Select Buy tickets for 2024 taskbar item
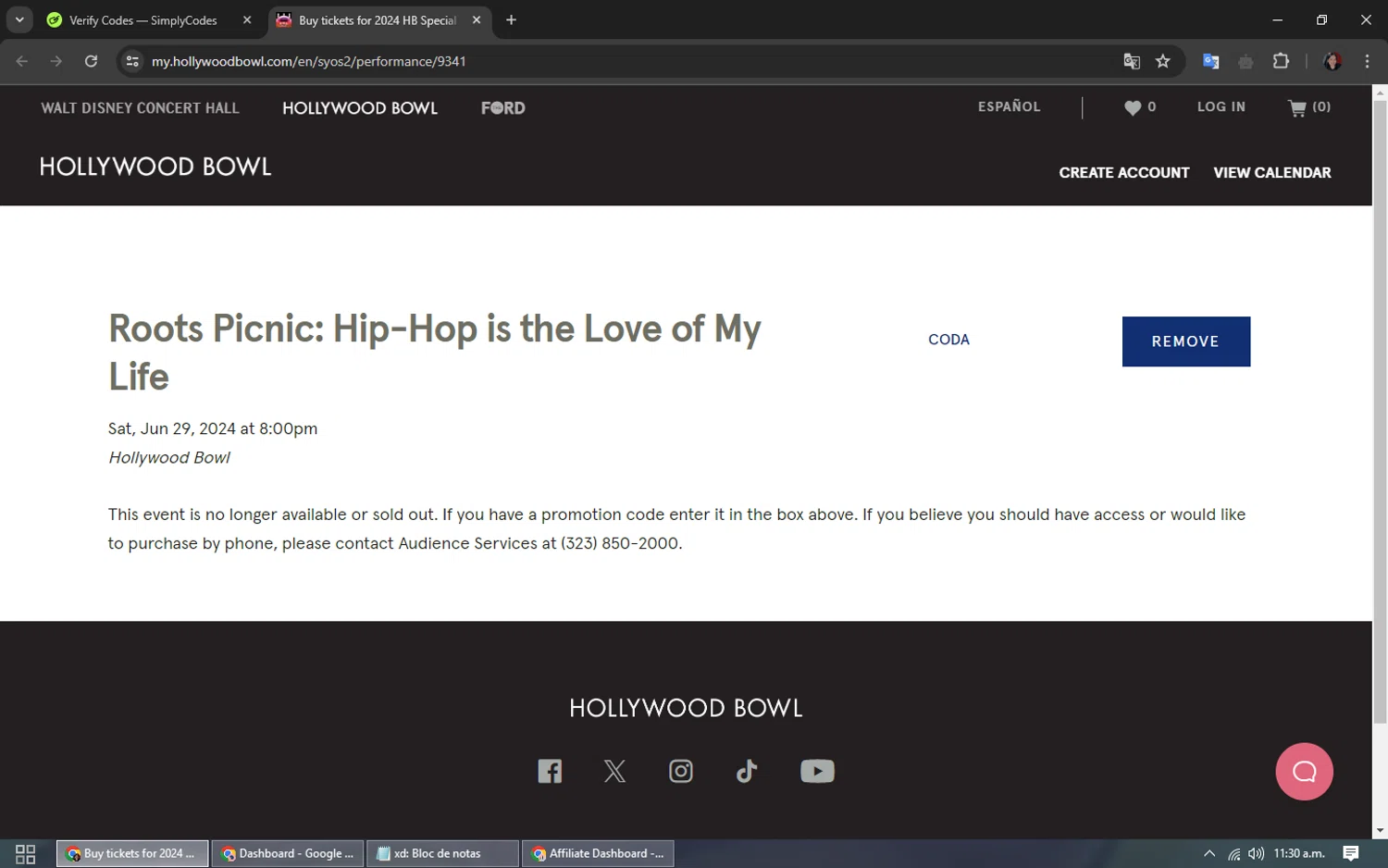Viewport: 1388px width, 868px height. pos(132,853)
